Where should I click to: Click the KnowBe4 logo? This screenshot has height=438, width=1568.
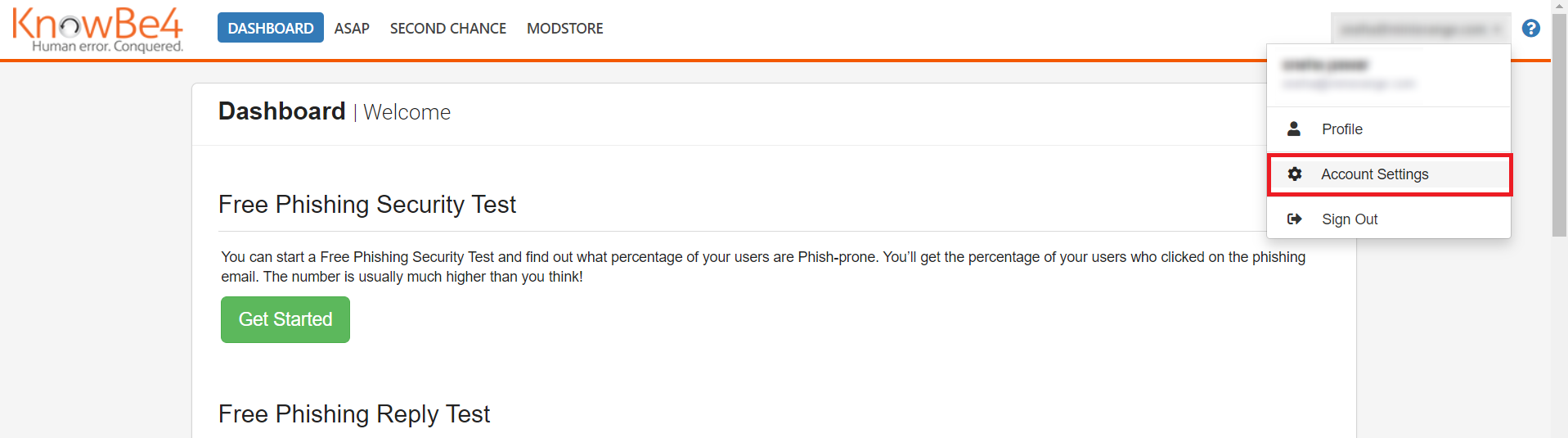97,29
